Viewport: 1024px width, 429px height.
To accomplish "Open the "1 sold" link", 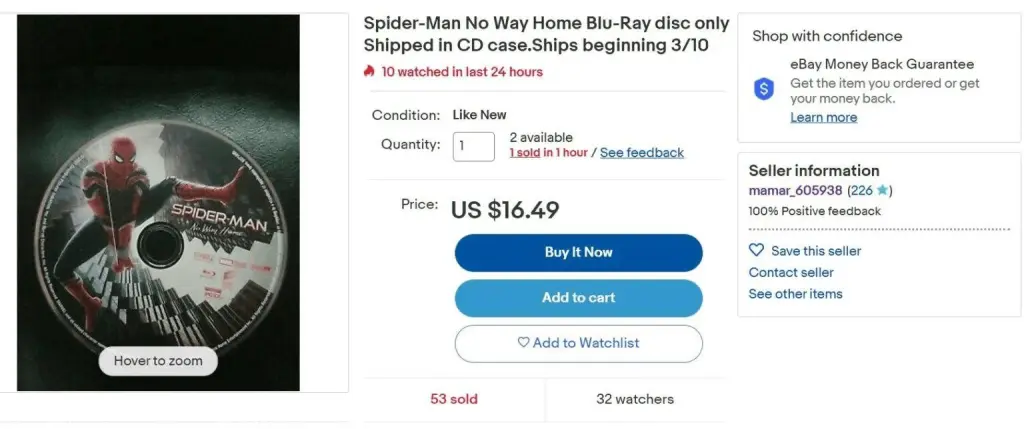I will (x=524, y=153).
